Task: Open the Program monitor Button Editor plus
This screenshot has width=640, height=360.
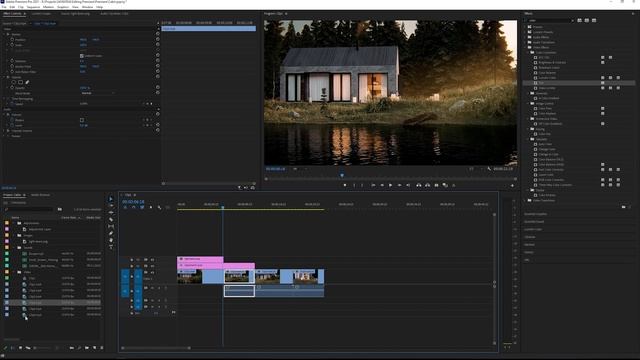Action: [x=512, y=186]
